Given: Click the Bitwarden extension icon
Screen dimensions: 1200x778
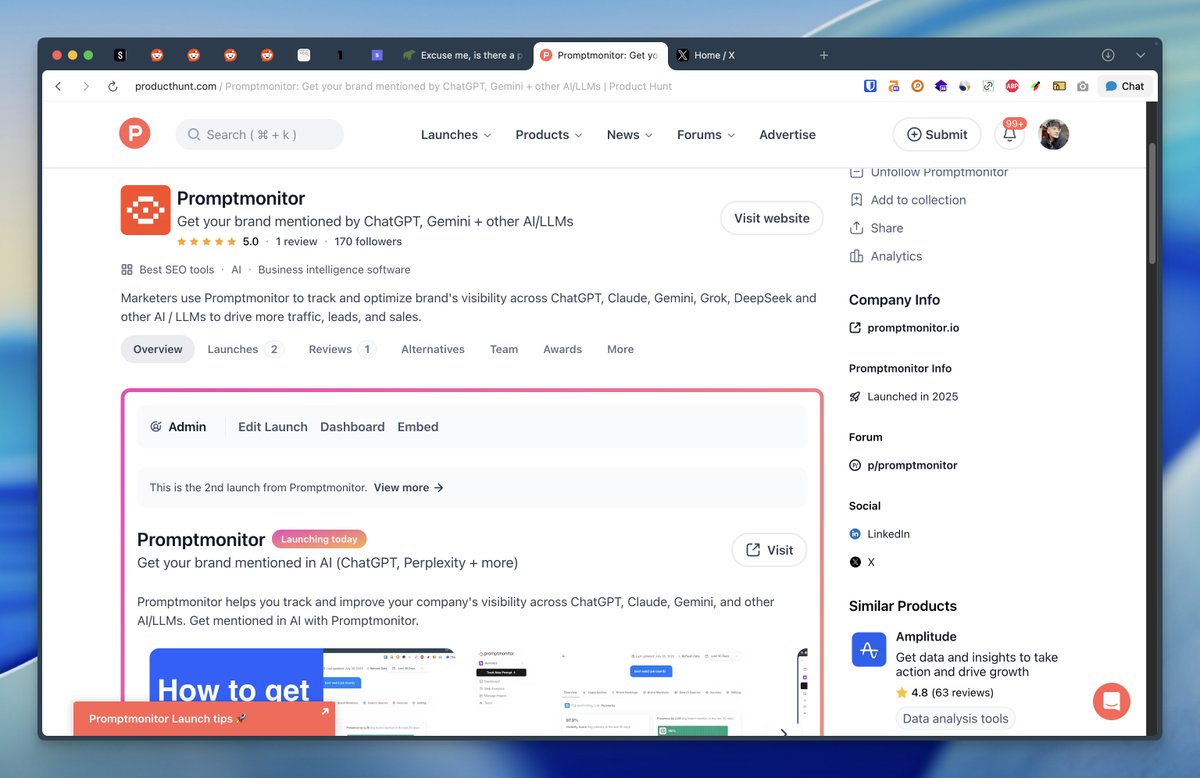Looking at the screenshot, I should pos(870,86).
